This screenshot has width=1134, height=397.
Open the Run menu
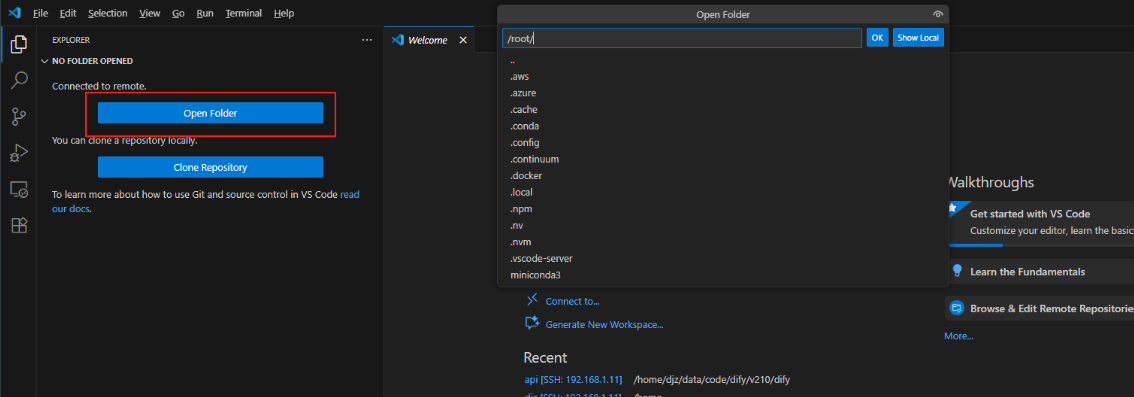pyautogui.click(x=205, y=13)
